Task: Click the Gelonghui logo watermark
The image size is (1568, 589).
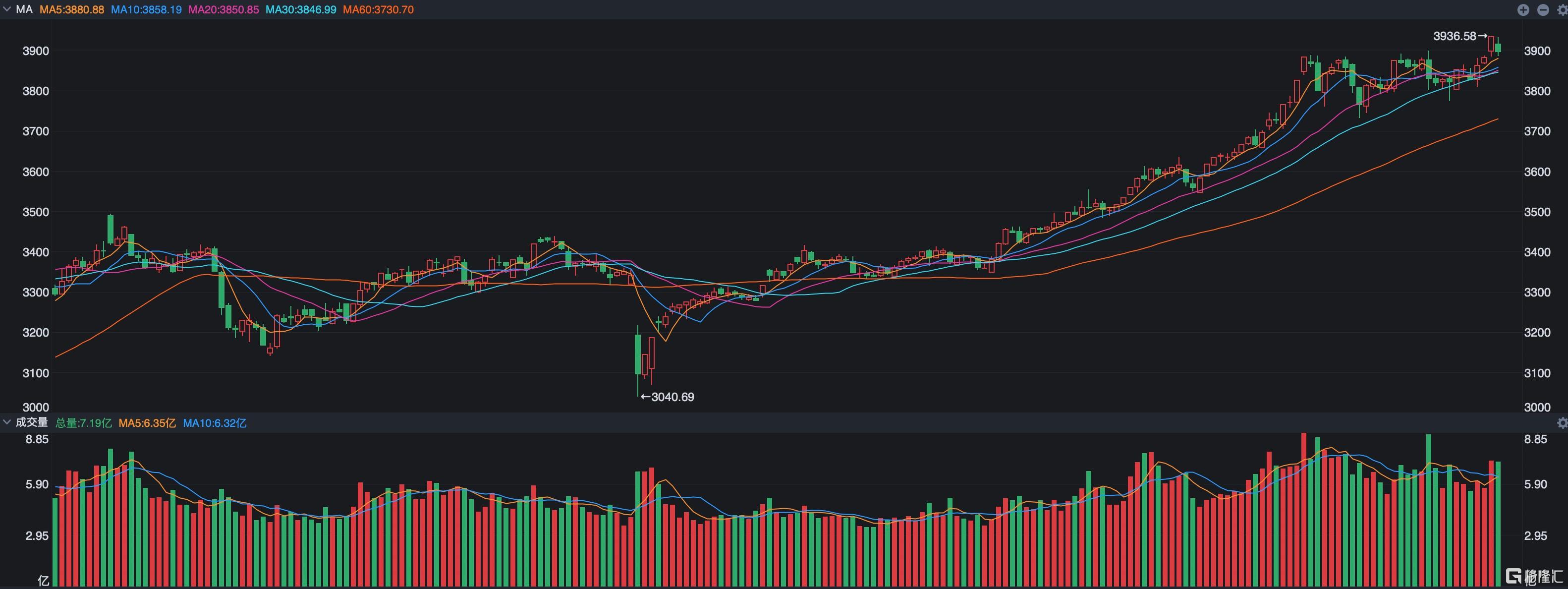Action: click(x=1533, y=576)
